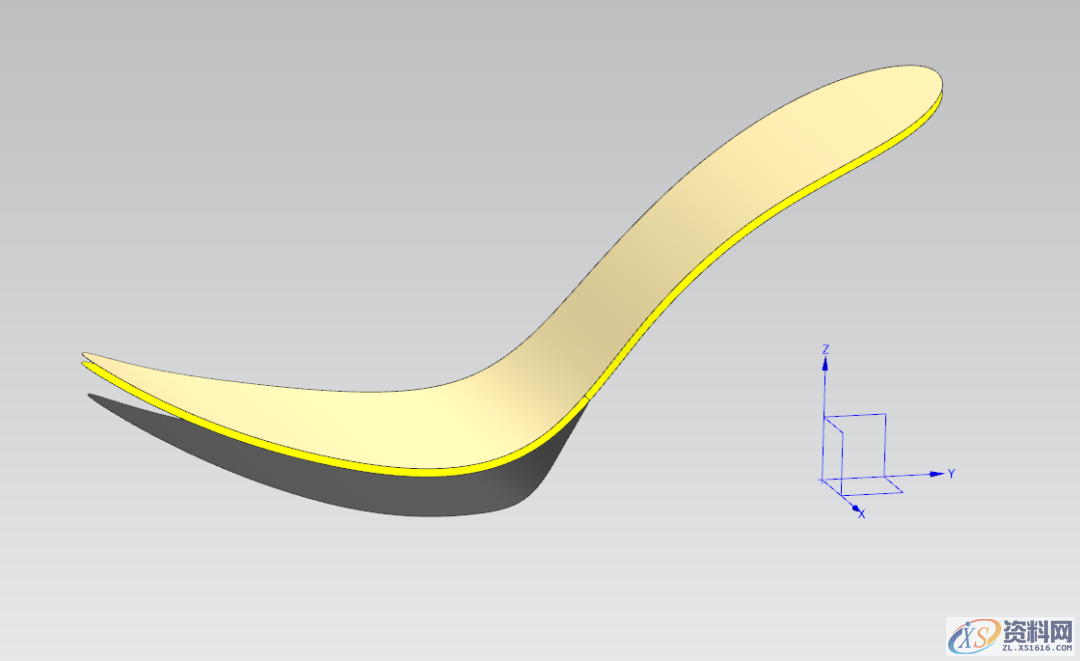The height and width of the screenshot is (661, 1080).
Task: Click the pointed toe tip of the model
Action: (86, 355)
